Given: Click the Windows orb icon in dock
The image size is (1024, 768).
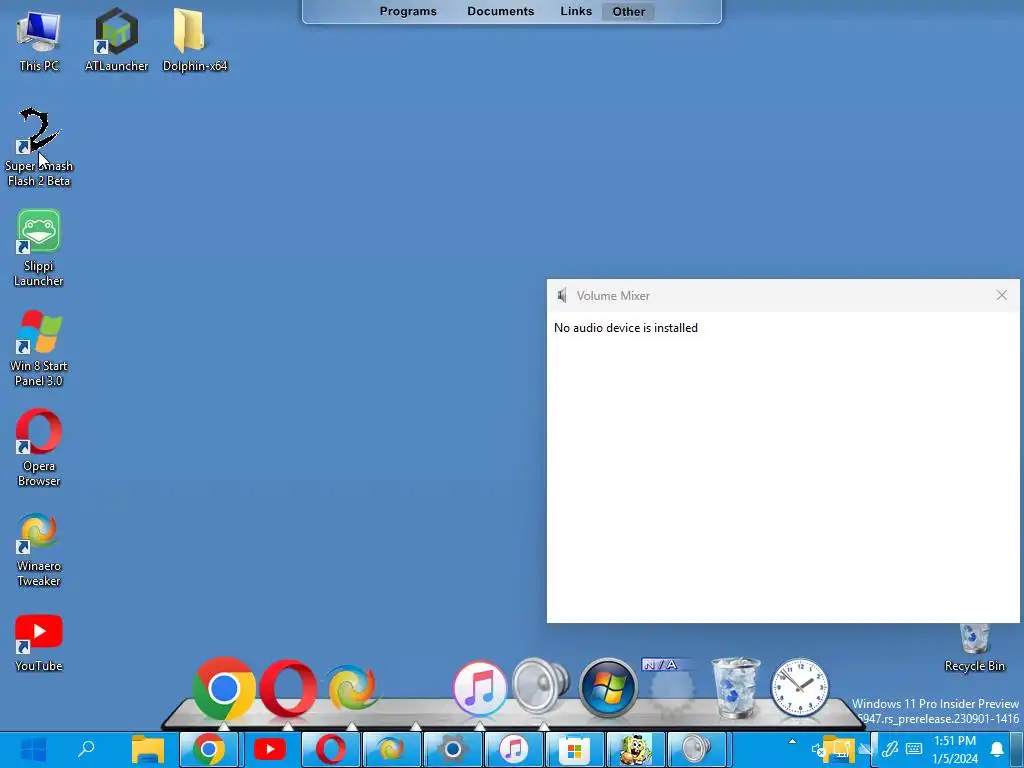Looking at the screenshot, I should tap(608, 688).
